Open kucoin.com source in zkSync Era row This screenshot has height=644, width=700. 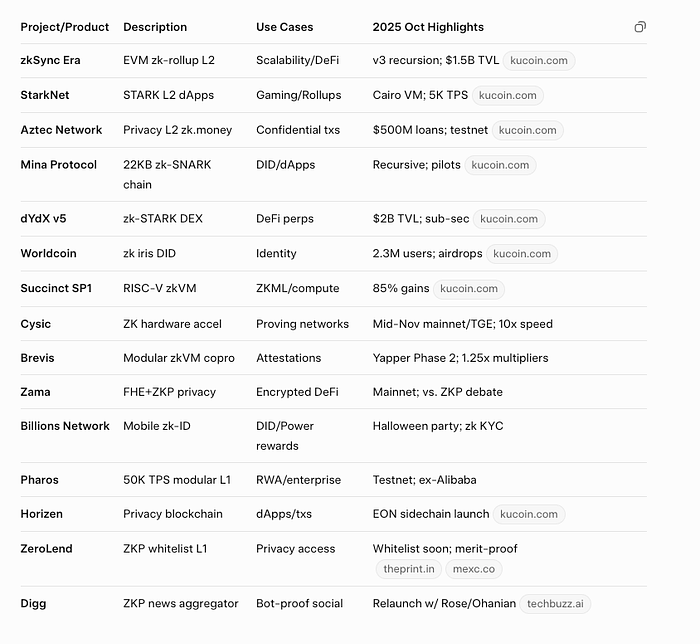[x=539, y=61]
